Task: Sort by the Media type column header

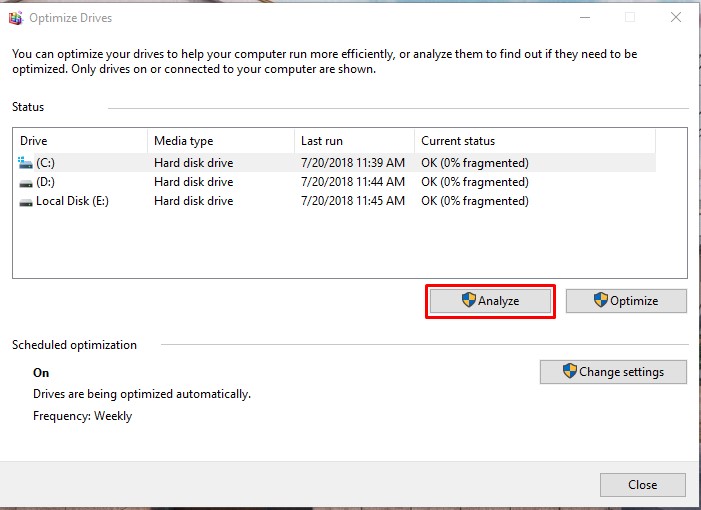Action: point(221,141)
